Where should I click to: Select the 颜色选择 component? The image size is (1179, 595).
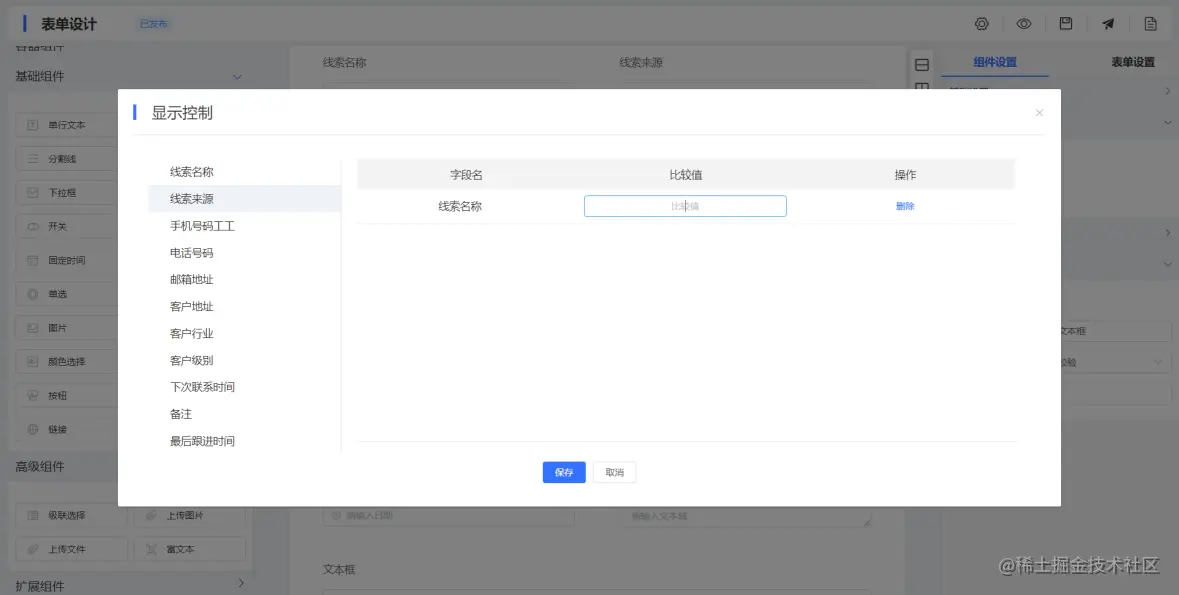coord(66,362)
